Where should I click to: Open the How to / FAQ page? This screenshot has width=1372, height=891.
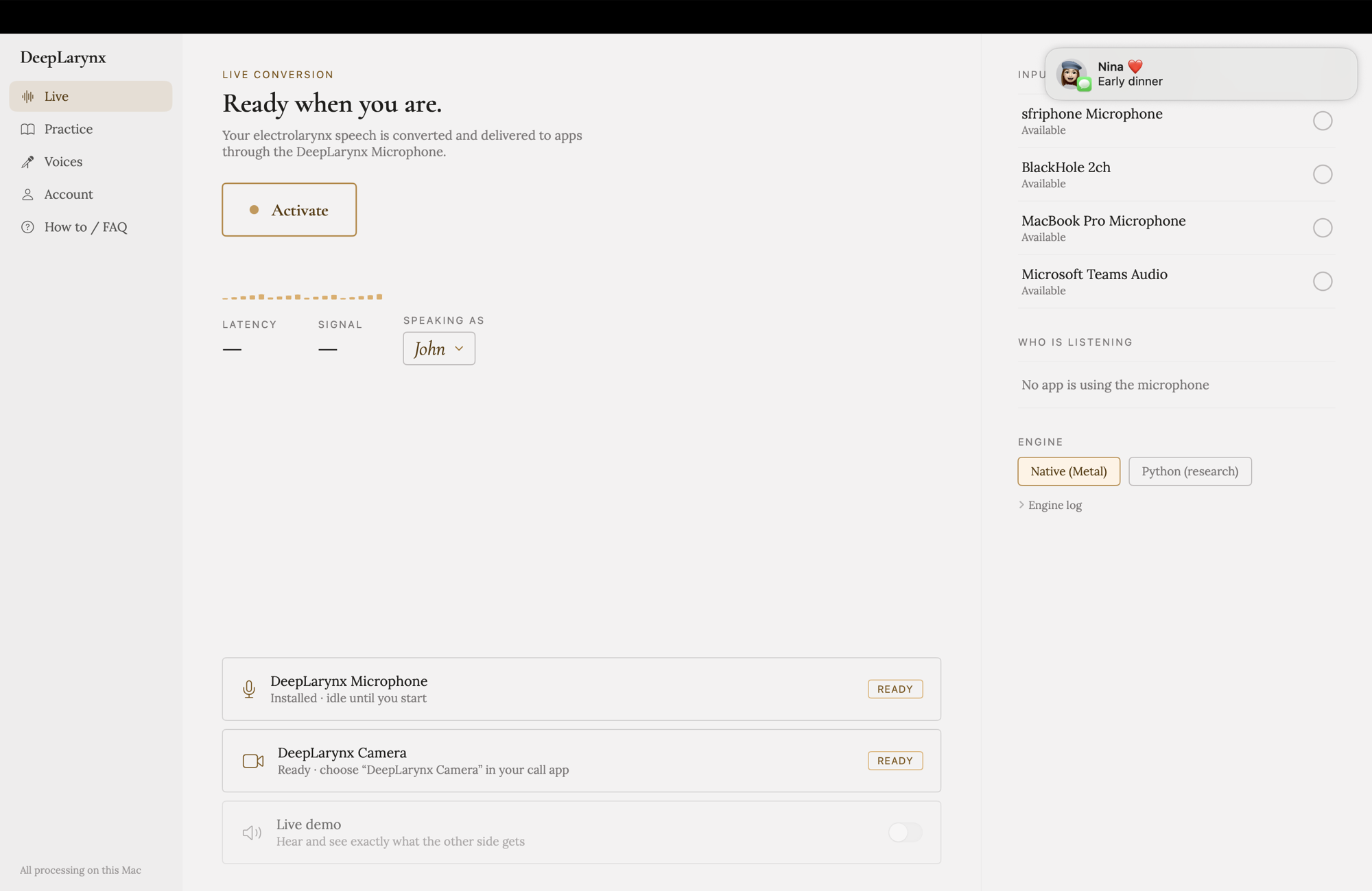pos(91,227)
